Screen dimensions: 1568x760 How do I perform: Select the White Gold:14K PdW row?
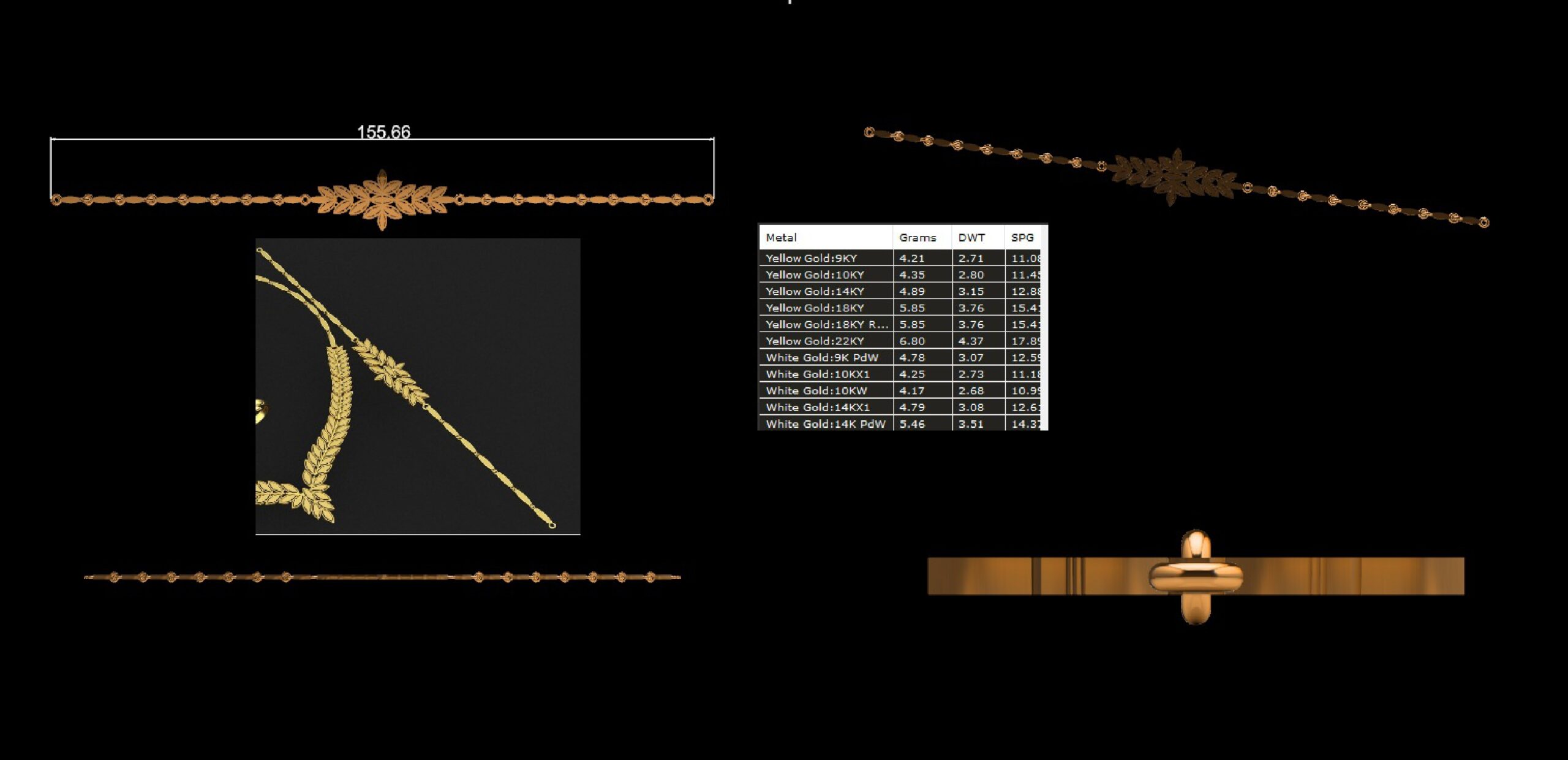tap(825, 424)
